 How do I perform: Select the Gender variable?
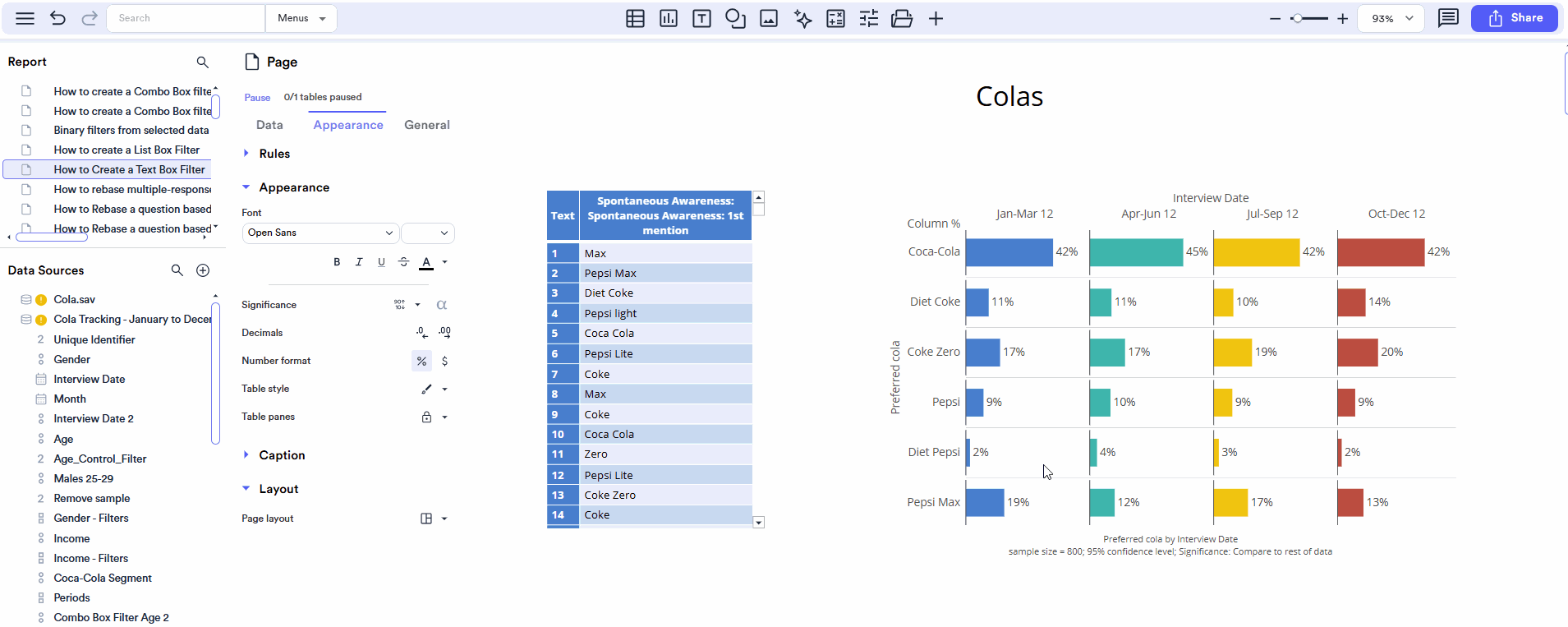click(72, 359)
